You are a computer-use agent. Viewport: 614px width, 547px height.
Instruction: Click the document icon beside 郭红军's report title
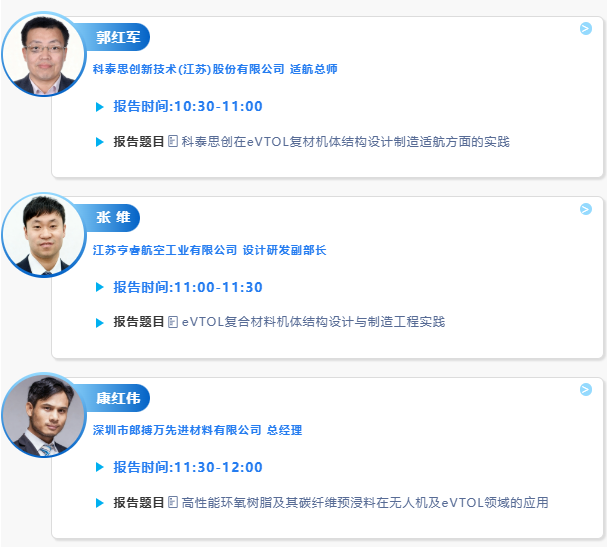click(x=173, y=142)
